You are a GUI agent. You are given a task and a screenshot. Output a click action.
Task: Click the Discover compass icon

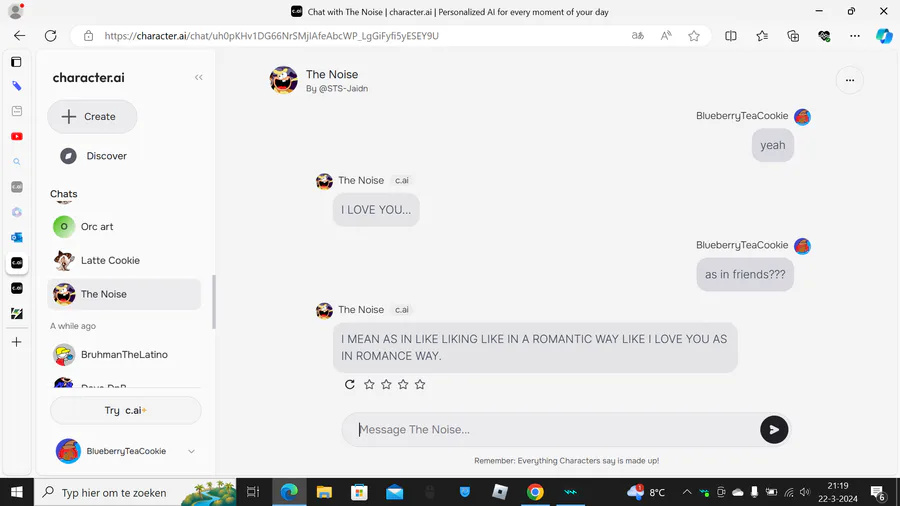(68, 156)
